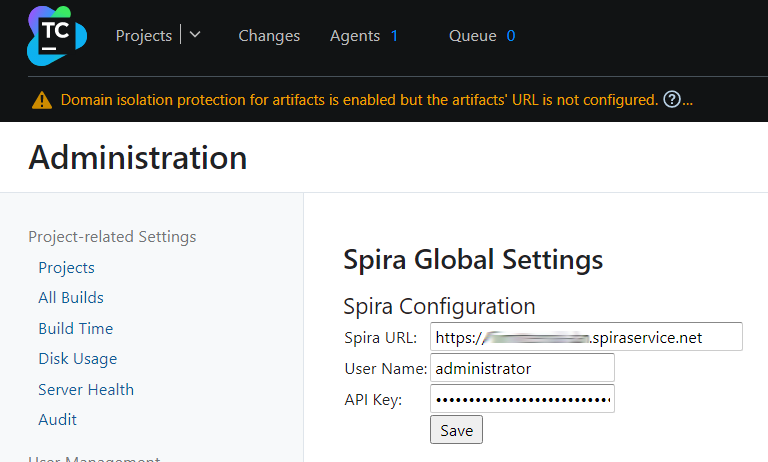
Task: Open Build Time settings link
Action: coord(75,328)
